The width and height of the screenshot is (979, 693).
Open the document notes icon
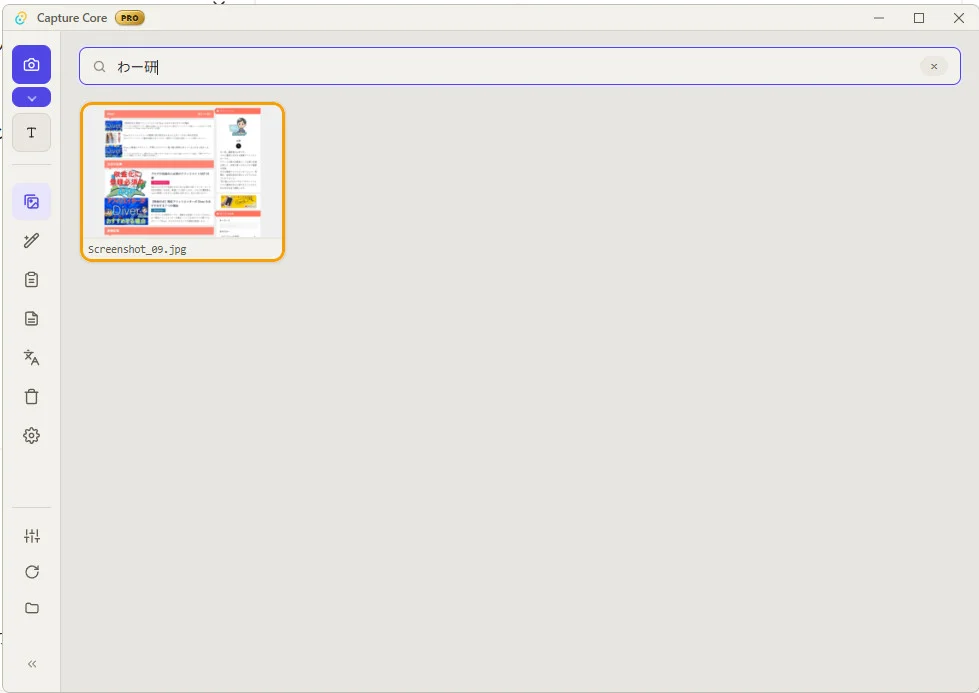click(x=31, y=318)
